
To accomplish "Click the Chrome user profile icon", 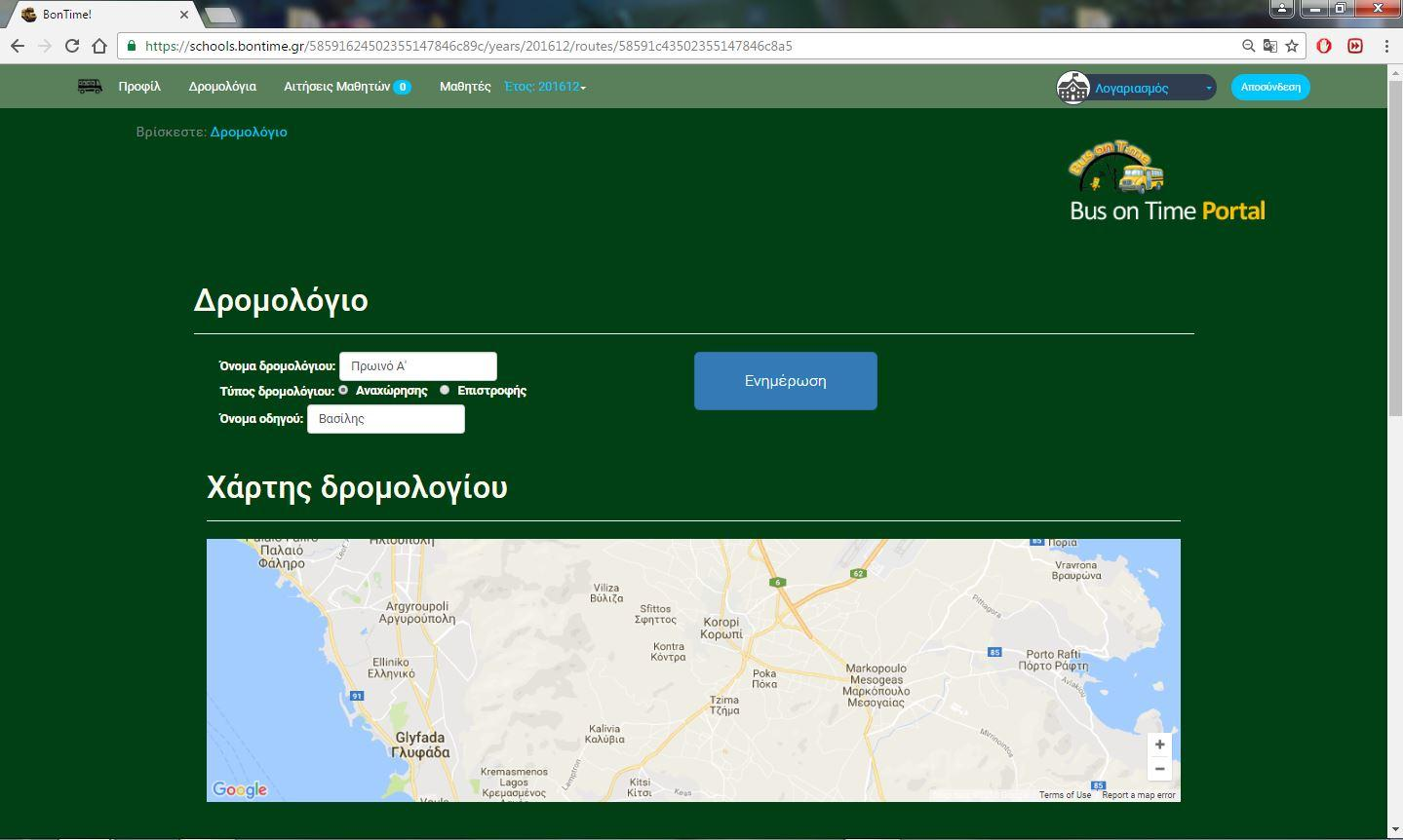I will [x=1281, y=9].
